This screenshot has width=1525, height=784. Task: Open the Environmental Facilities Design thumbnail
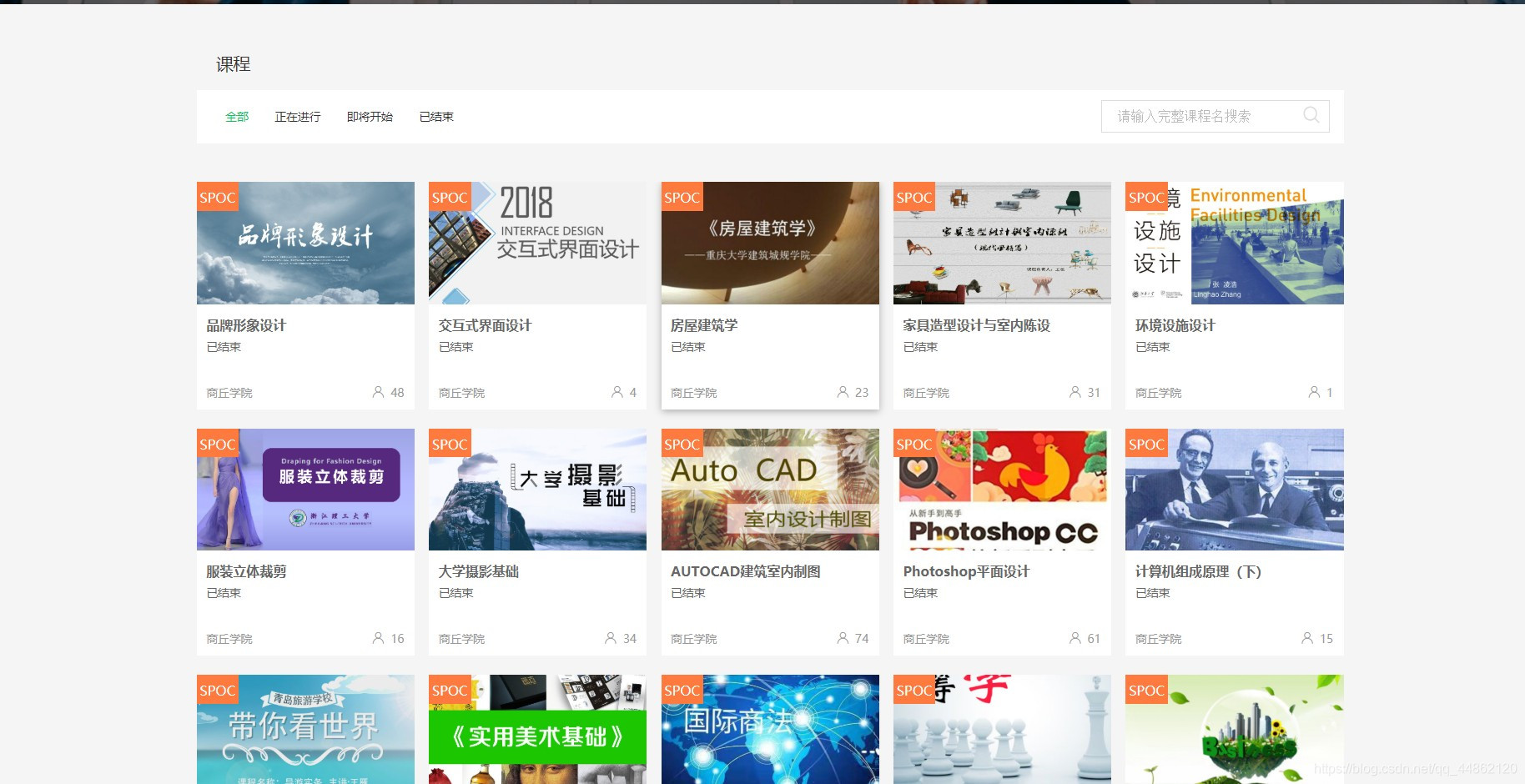tap(1235, 243)
